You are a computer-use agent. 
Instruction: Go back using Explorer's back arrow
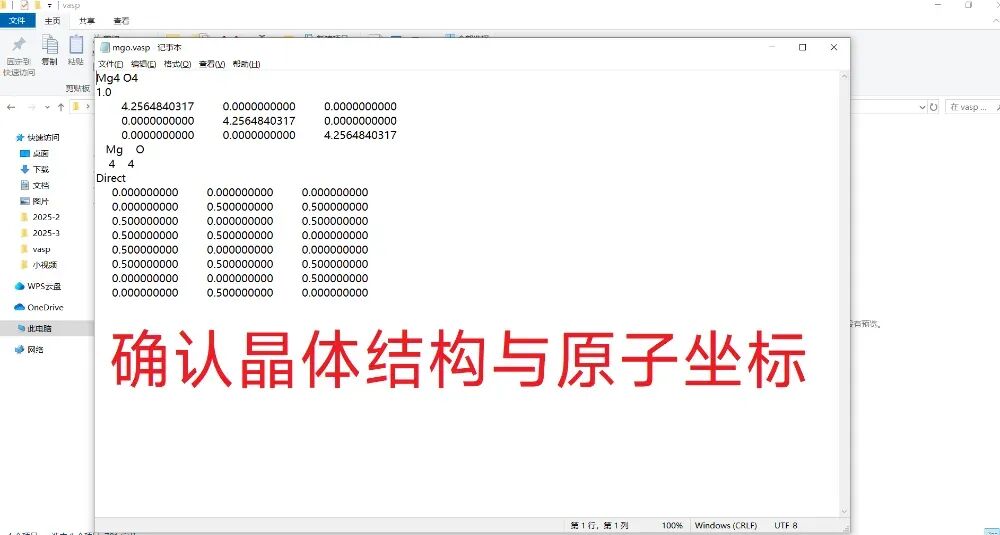[11, 107]
